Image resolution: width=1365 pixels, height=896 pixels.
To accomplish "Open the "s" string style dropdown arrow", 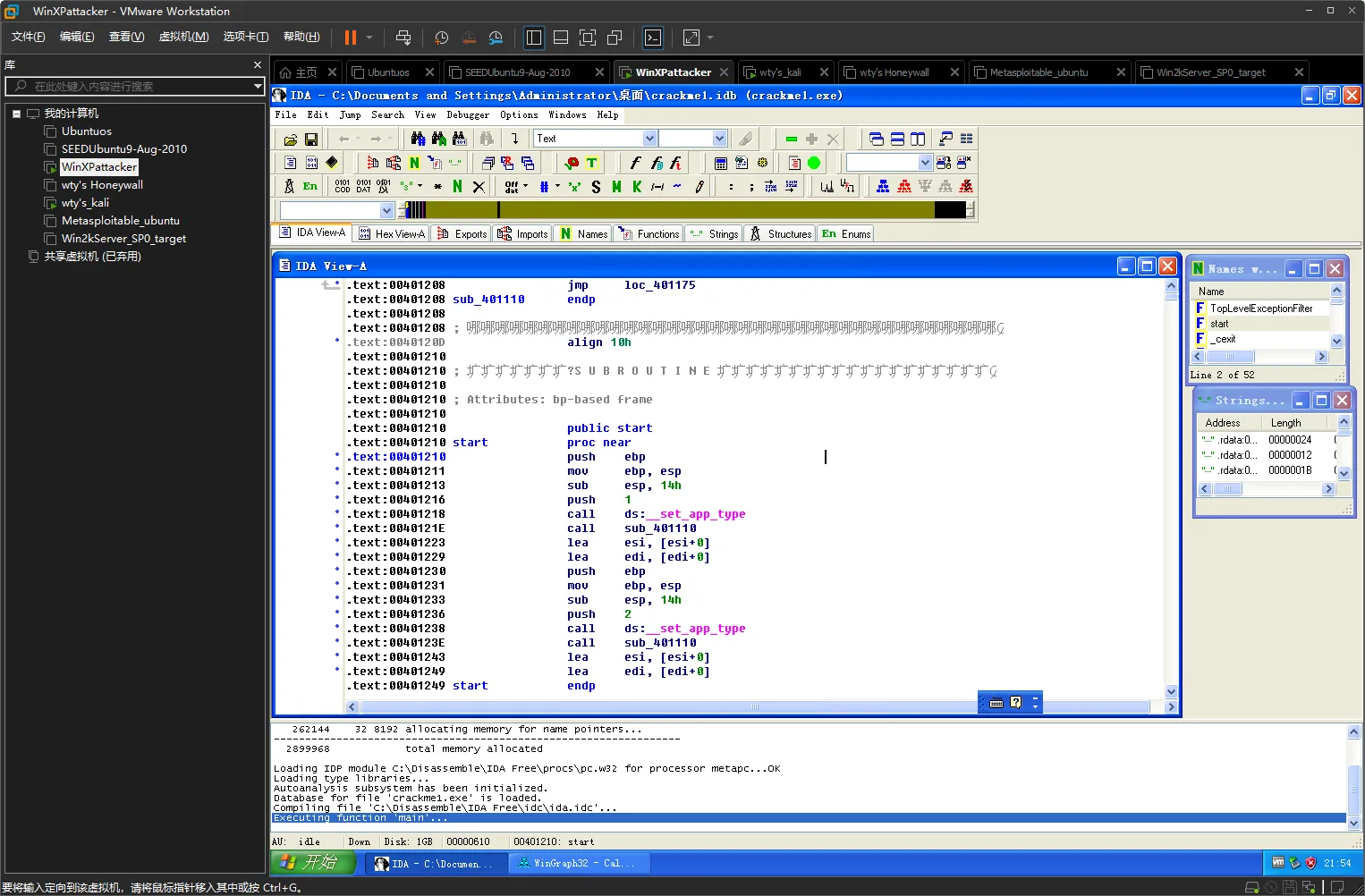I will 420,186.
